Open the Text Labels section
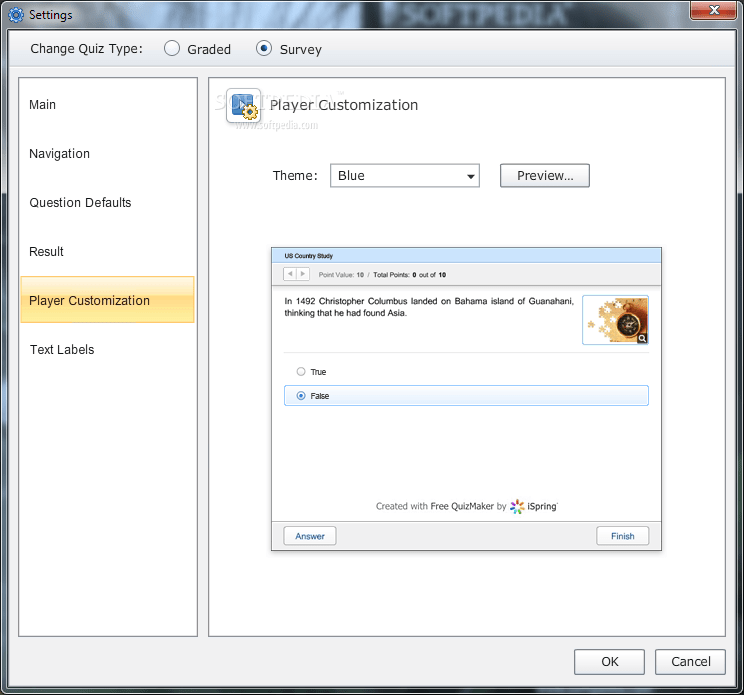 107,350
